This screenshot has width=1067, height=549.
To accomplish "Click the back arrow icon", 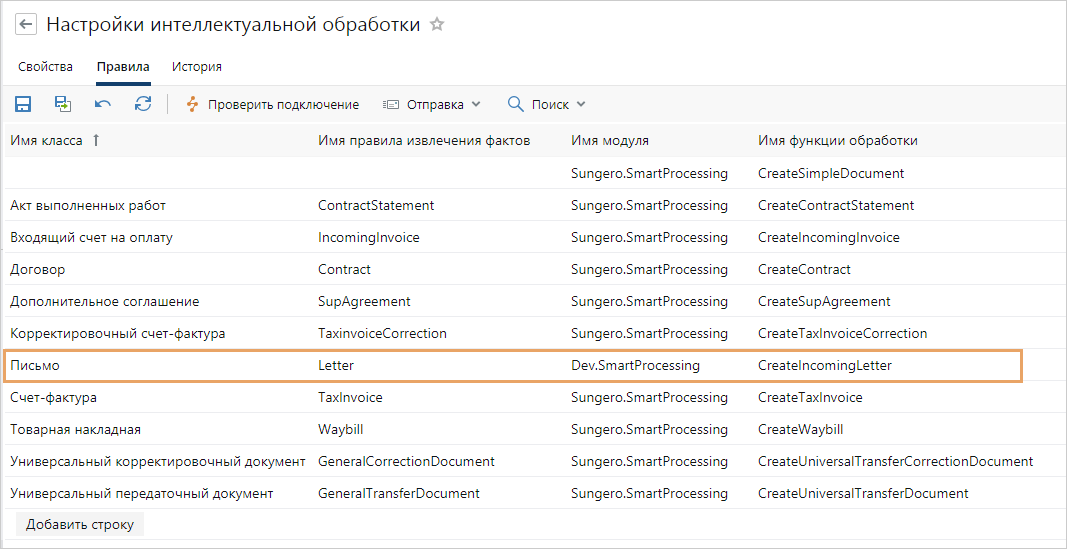I will coord(26,25).
